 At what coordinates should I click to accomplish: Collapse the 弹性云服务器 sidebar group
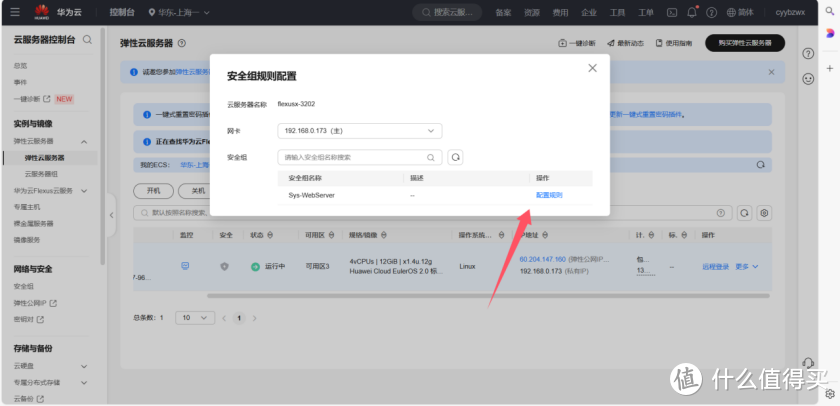[84, 142]
